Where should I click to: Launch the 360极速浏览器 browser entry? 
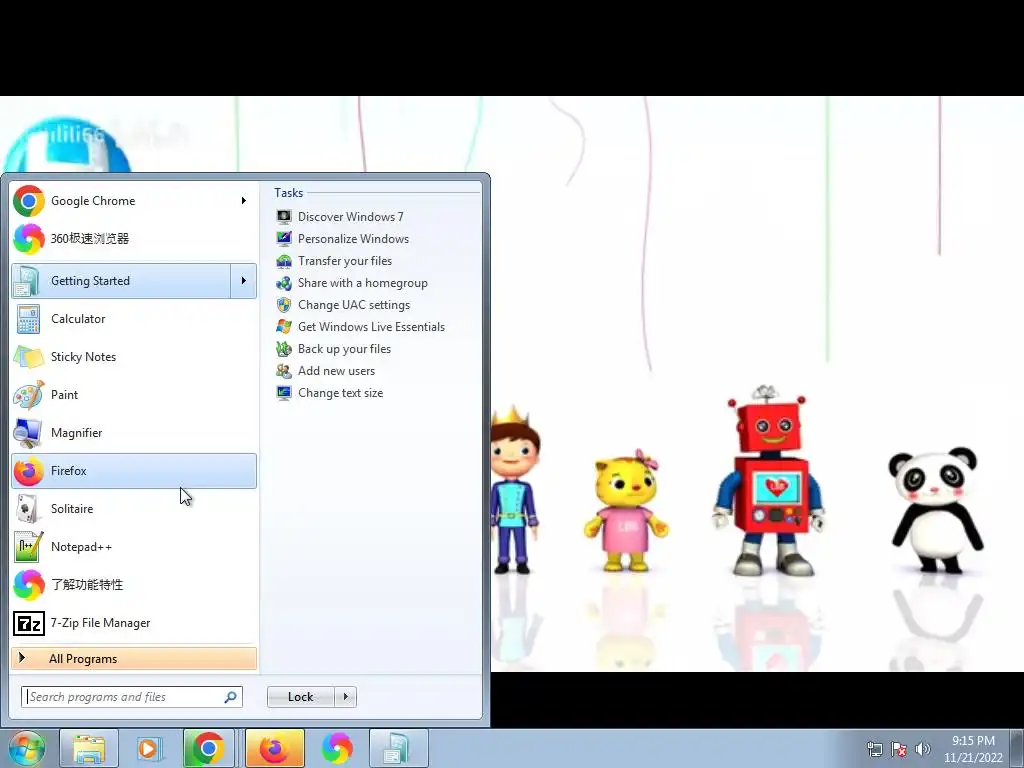pyautogui.click(x=134, y=238)
